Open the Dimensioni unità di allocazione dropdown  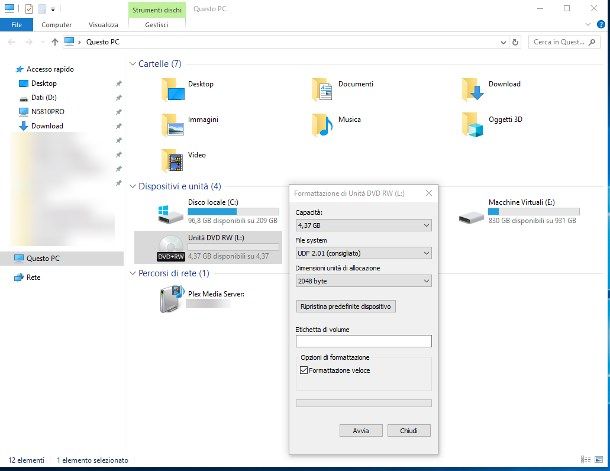pyautogui.click(x=364, y=281)
